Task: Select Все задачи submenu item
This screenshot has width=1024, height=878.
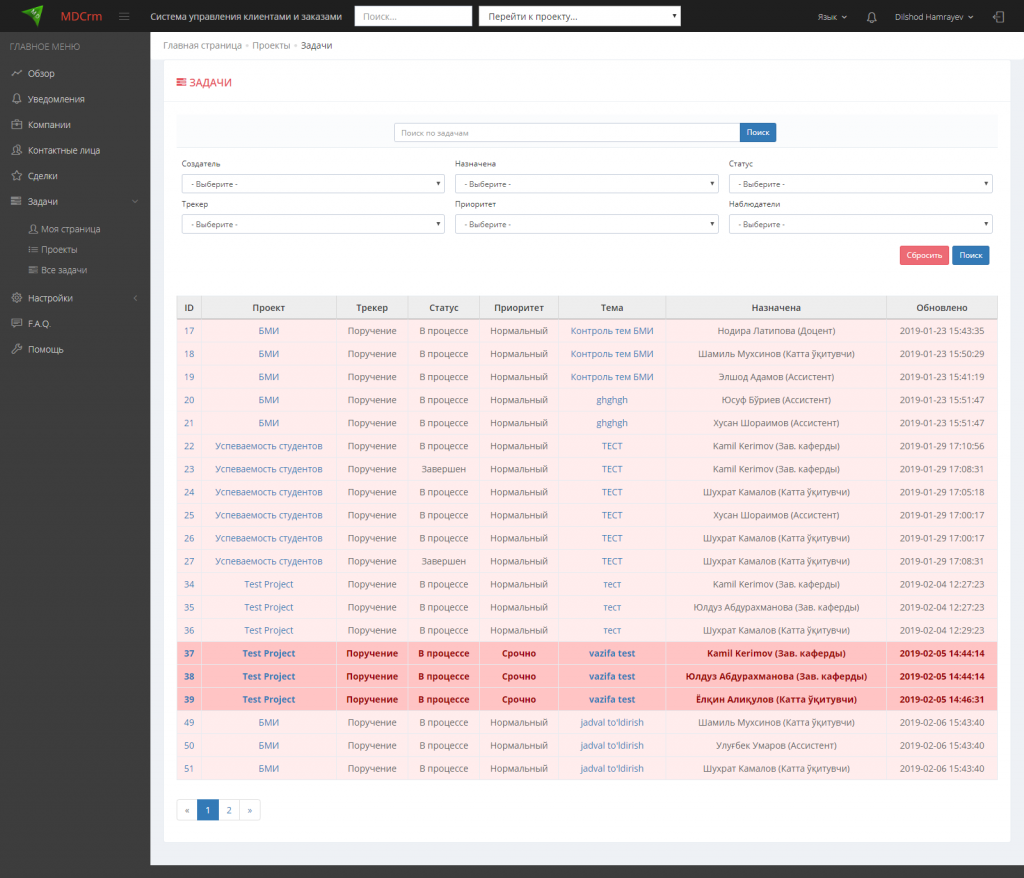Action: pos(64,270)
